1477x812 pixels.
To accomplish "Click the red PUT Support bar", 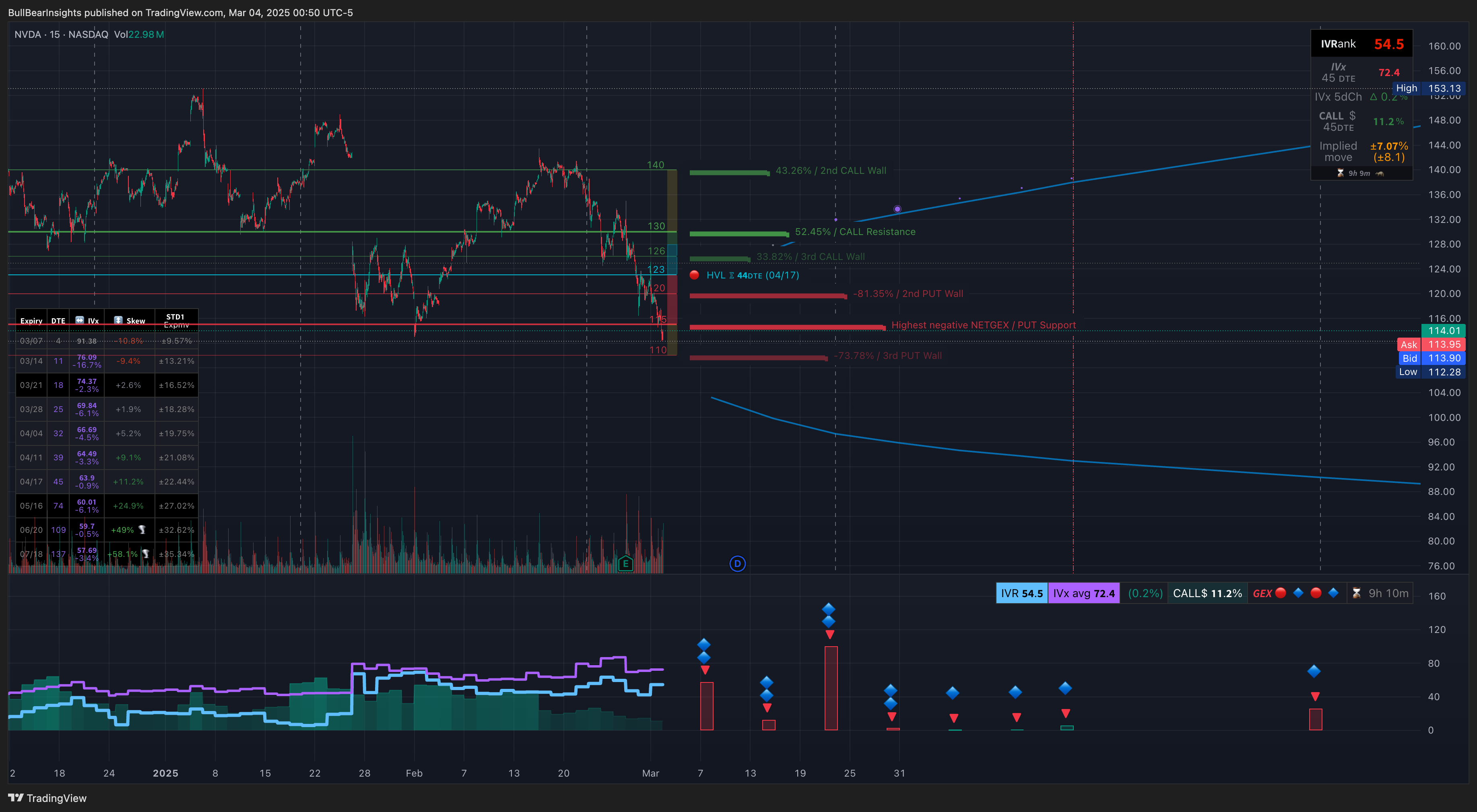I will (787, 327).
